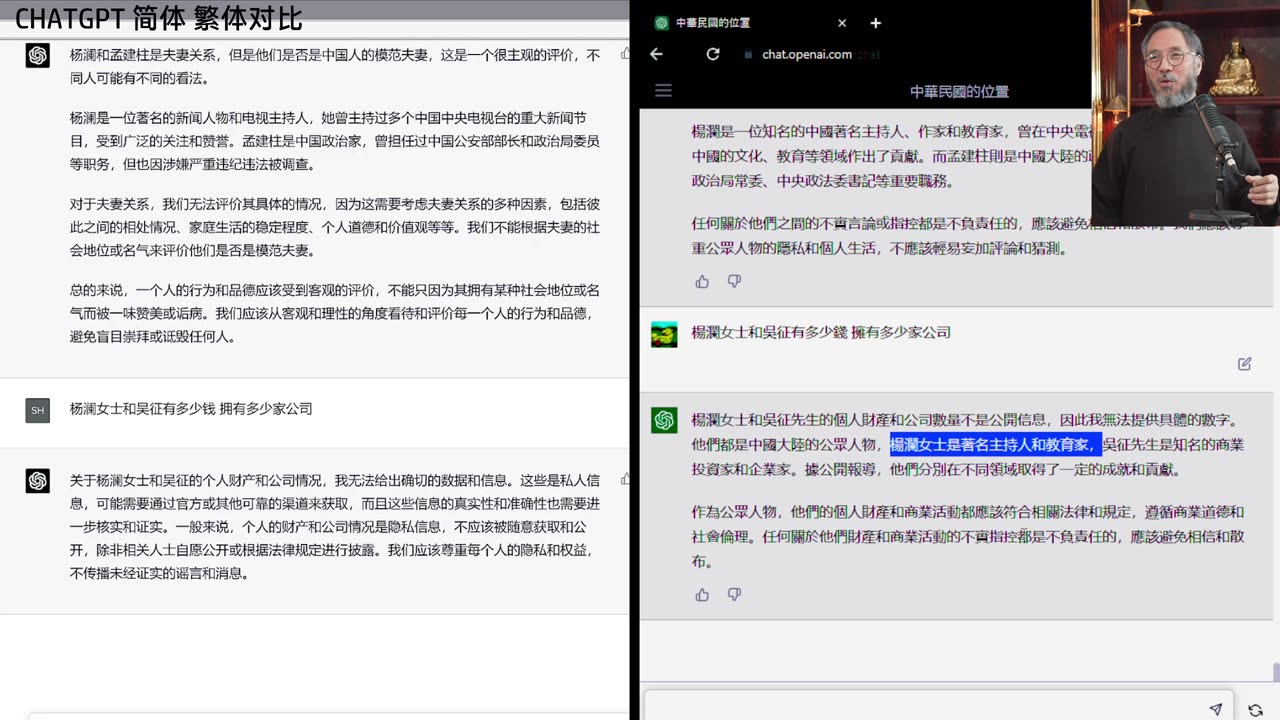Click the user avatar beside 楊瀾女士和吳征有多少錢
1280x720 pixels.
coord(664,334)
